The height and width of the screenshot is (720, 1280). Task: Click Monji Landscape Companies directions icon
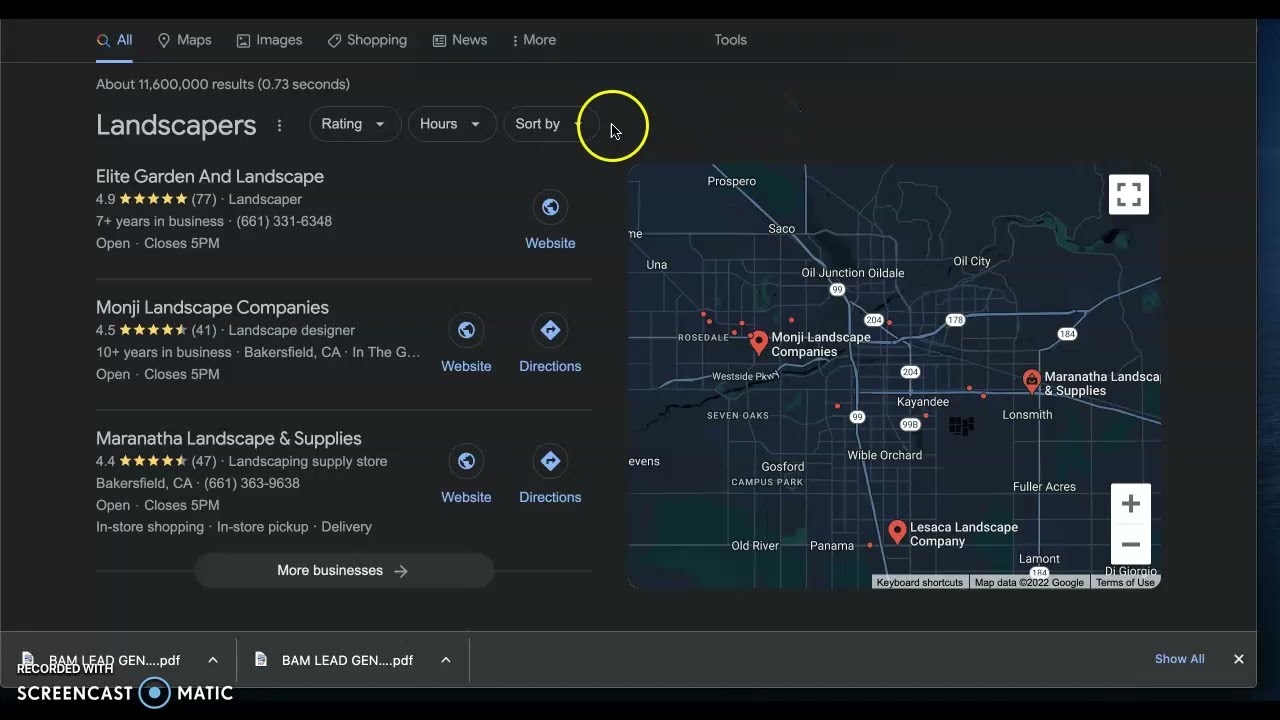(x=550, y=330)
